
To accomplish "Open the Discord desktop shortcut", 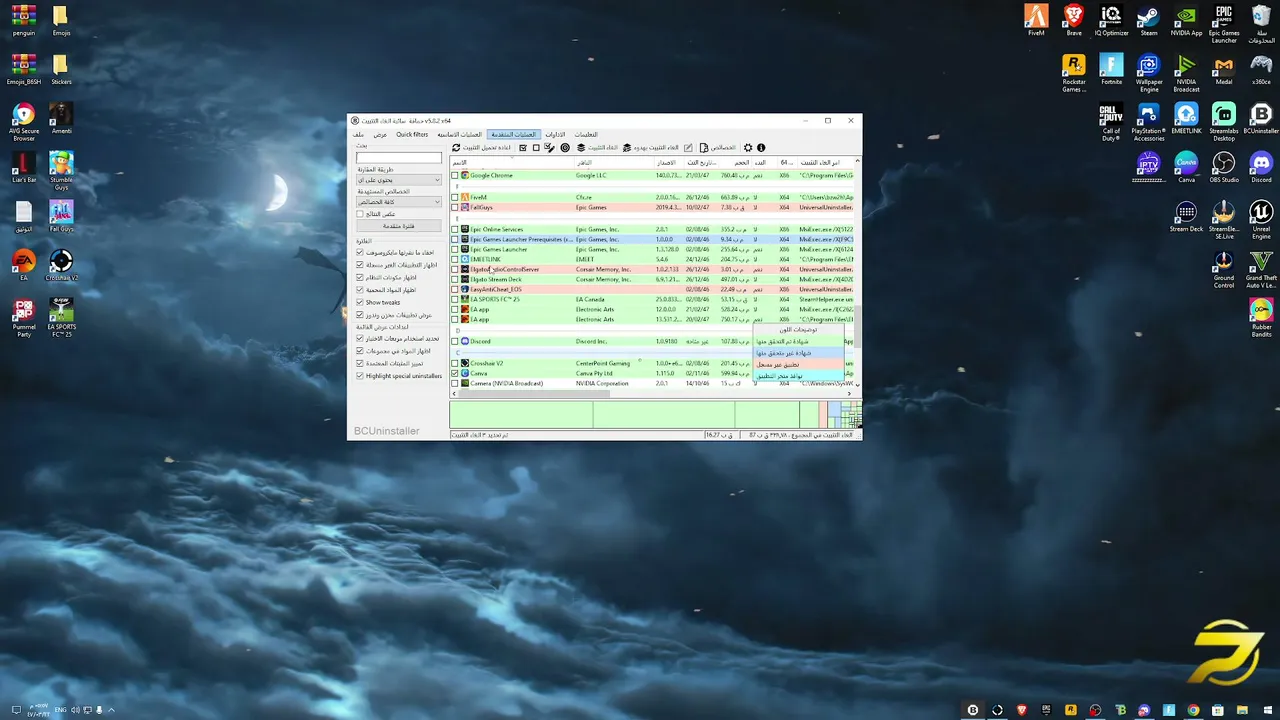I will [1262, 167].
